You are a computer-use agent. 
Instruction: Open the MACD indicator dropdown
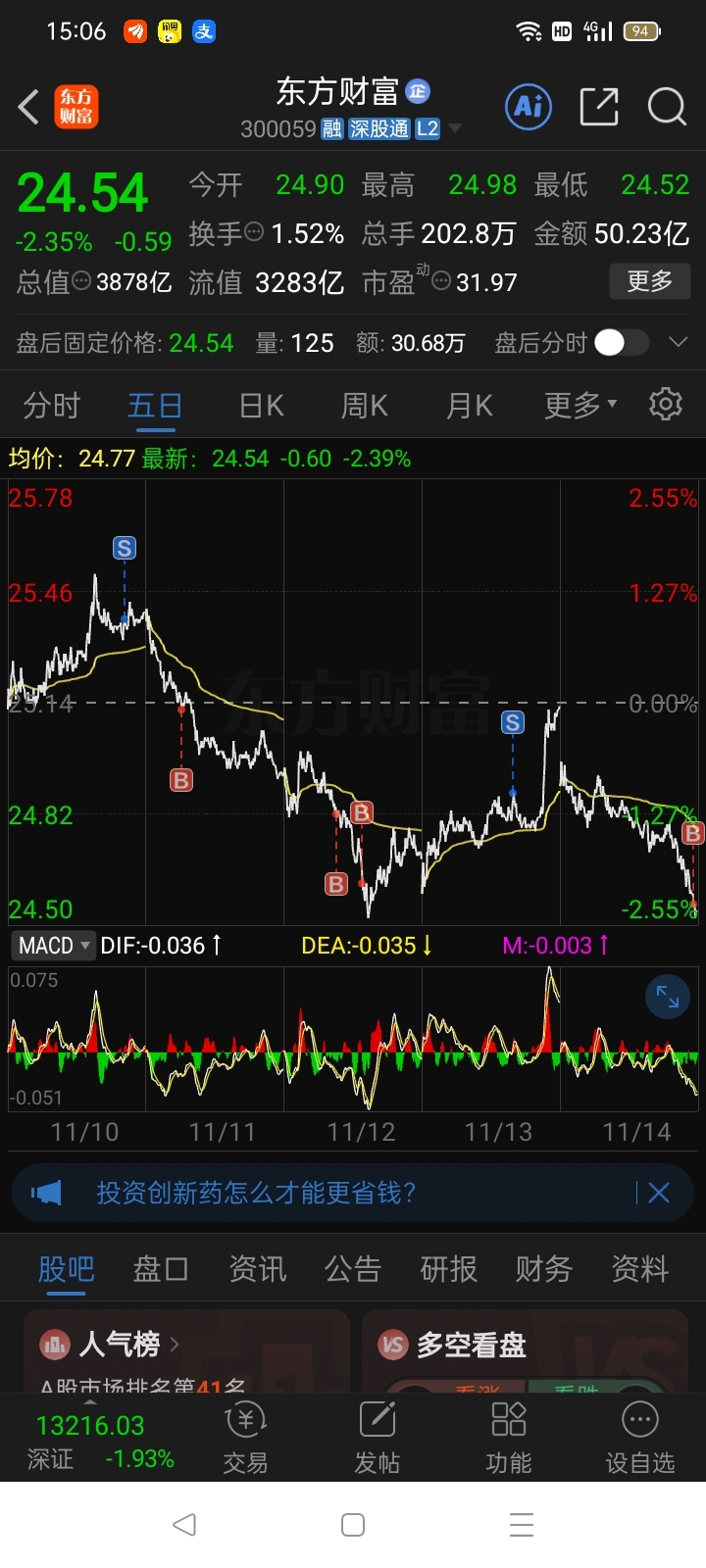point(53,946)
